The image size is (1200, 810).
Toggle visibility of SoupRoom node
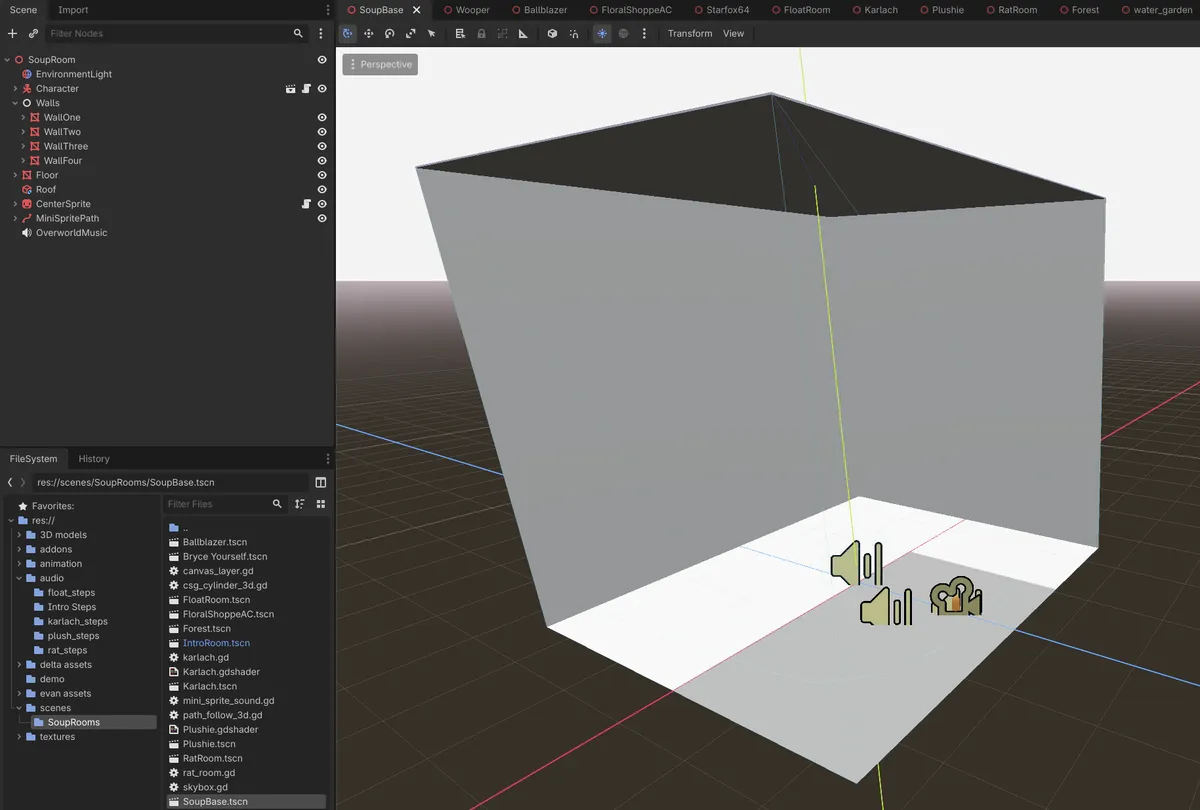[322, 60]
